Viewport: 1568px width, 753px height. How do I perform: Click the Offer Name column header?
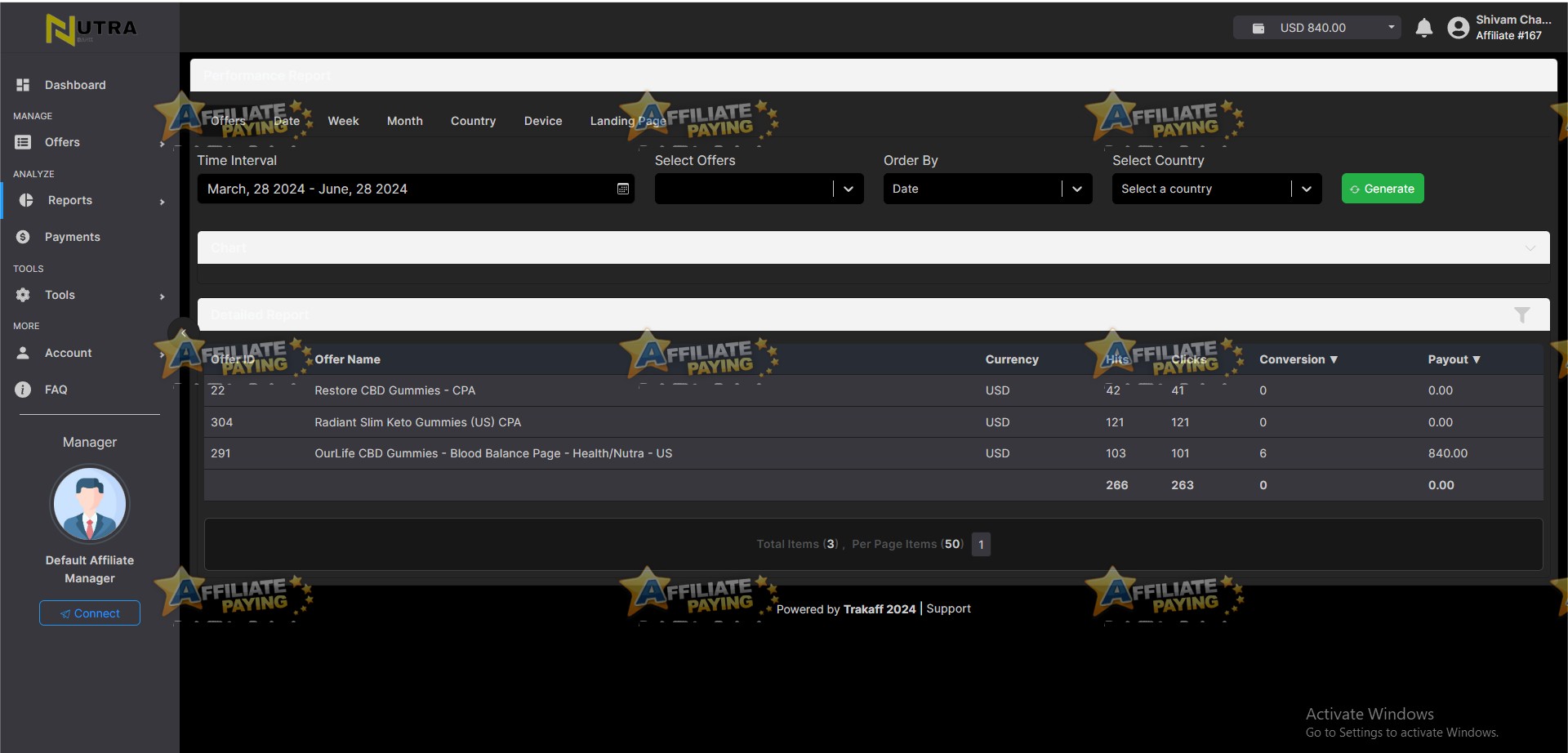tap(347, 359)
